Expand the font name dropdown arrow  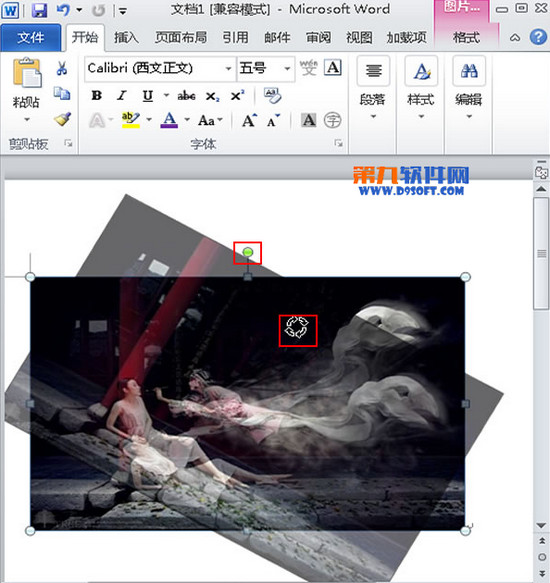point(229,68)
